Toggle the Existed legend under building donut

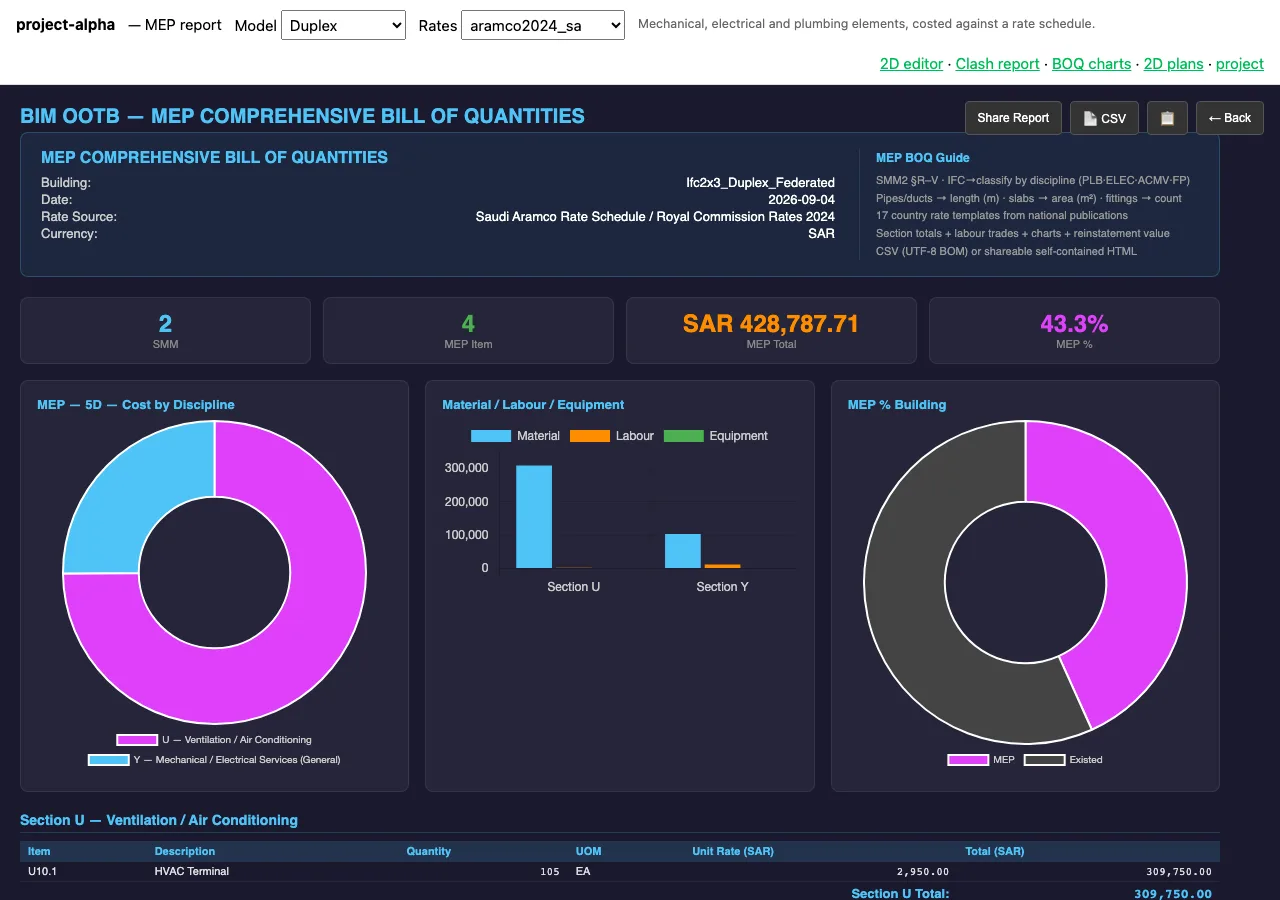[1063, 760]
